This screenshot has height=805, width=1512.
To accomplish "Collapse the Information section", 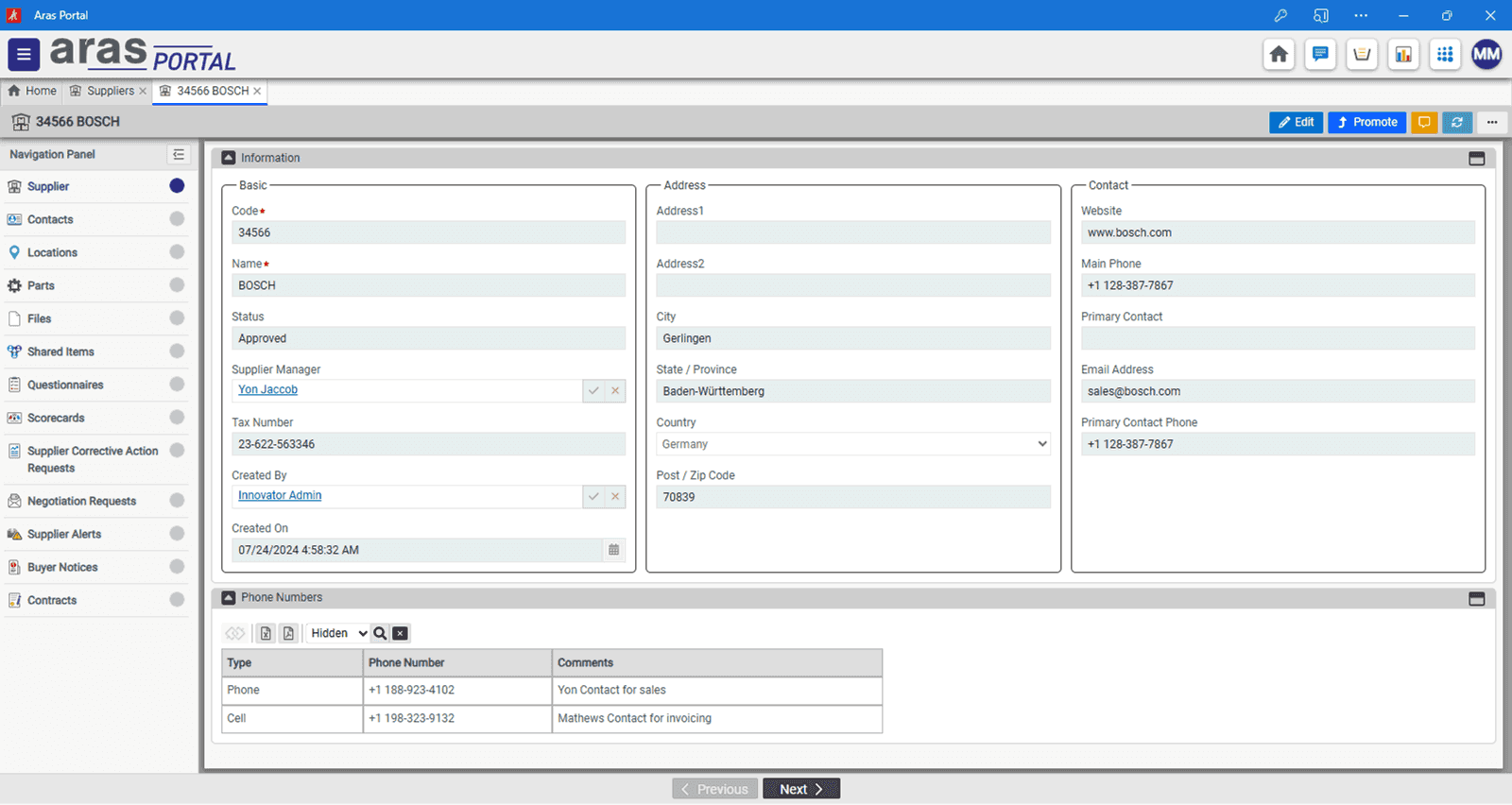I will point(228,158).
